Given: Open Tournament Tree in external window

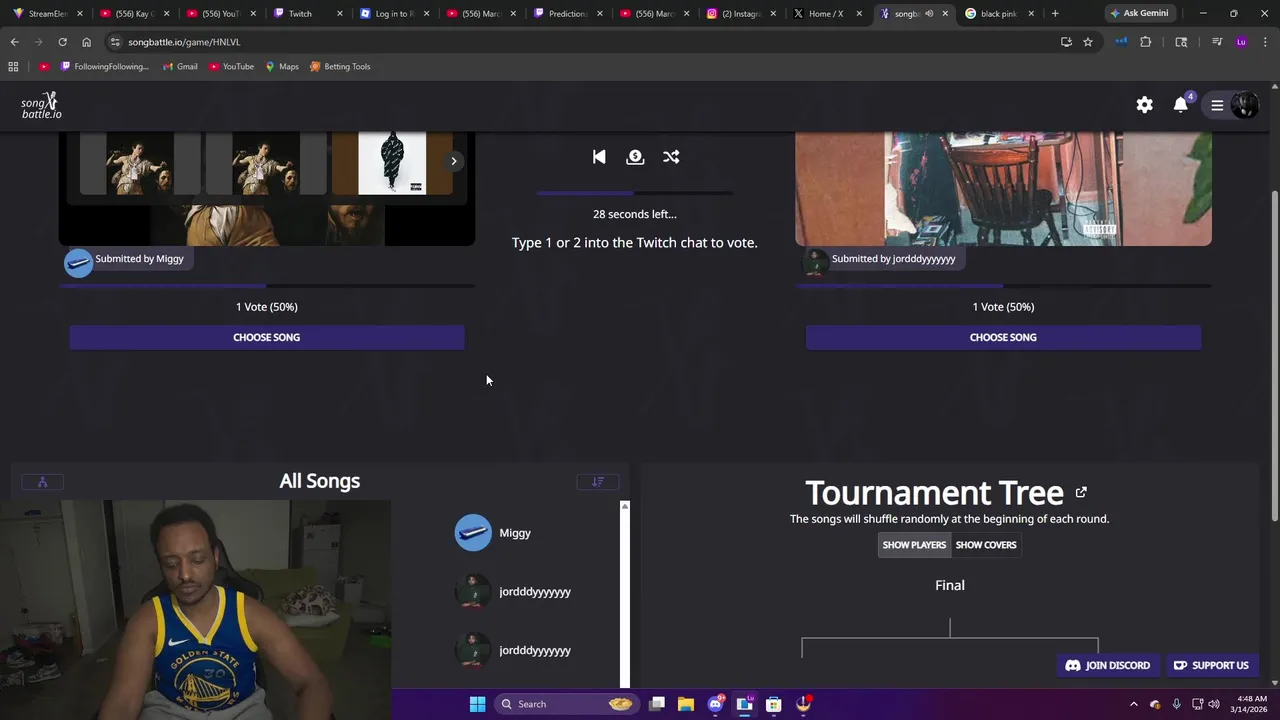Looking at the screenshot, I should pos(1081,492).
